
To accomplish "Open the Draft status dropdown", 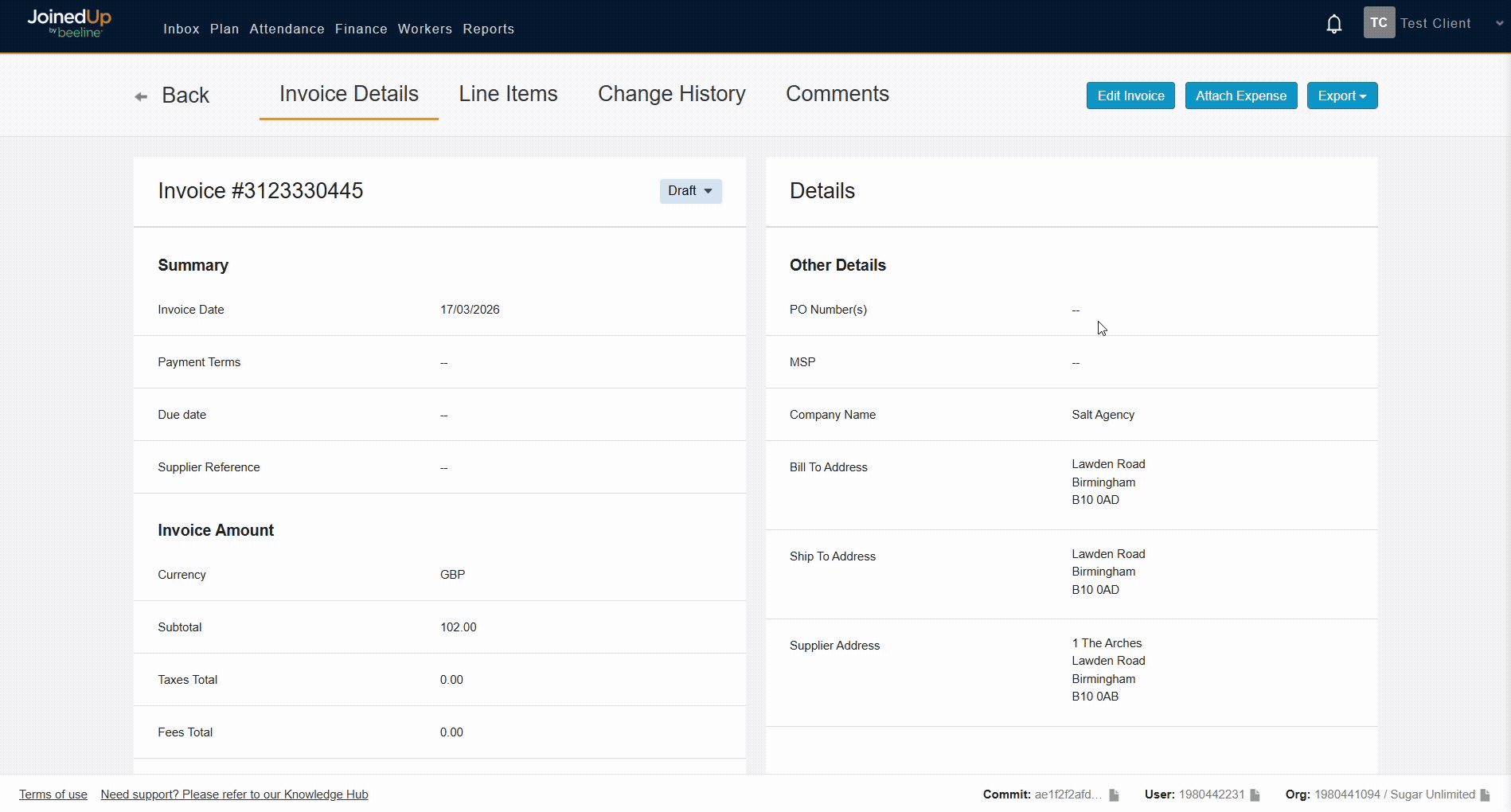I will (690, 191).
